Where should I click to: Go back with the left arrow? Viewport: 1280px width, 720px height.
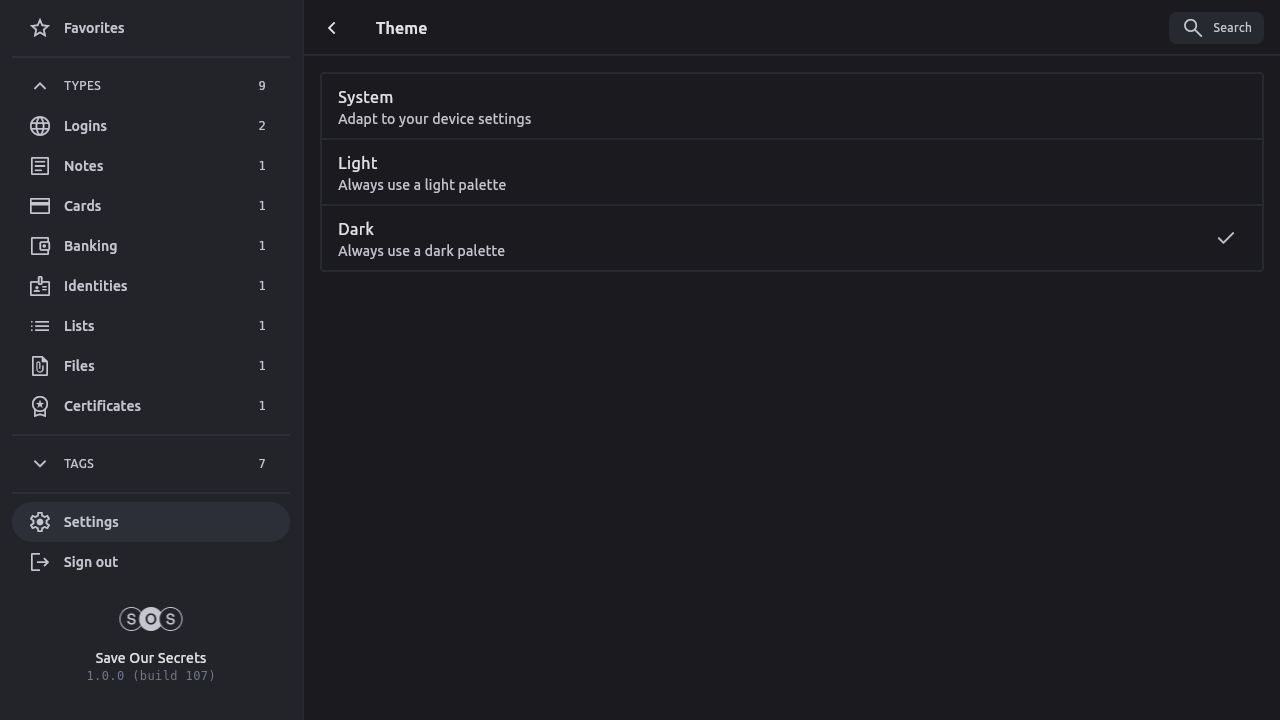(x=332, y=28)
